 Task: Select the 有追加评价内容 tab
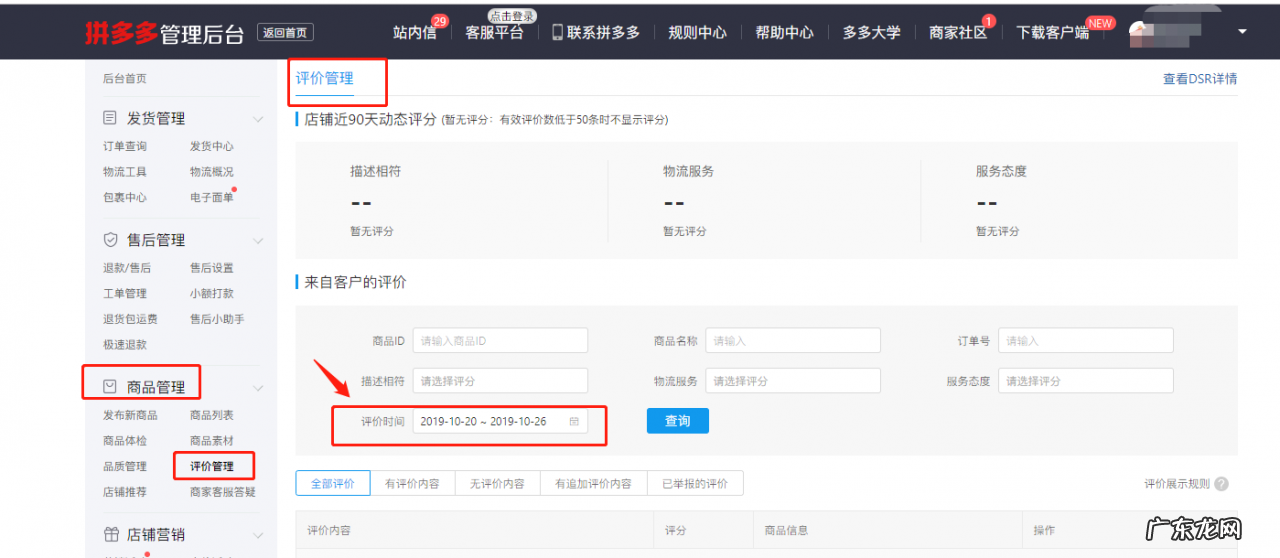pos(594,483)
